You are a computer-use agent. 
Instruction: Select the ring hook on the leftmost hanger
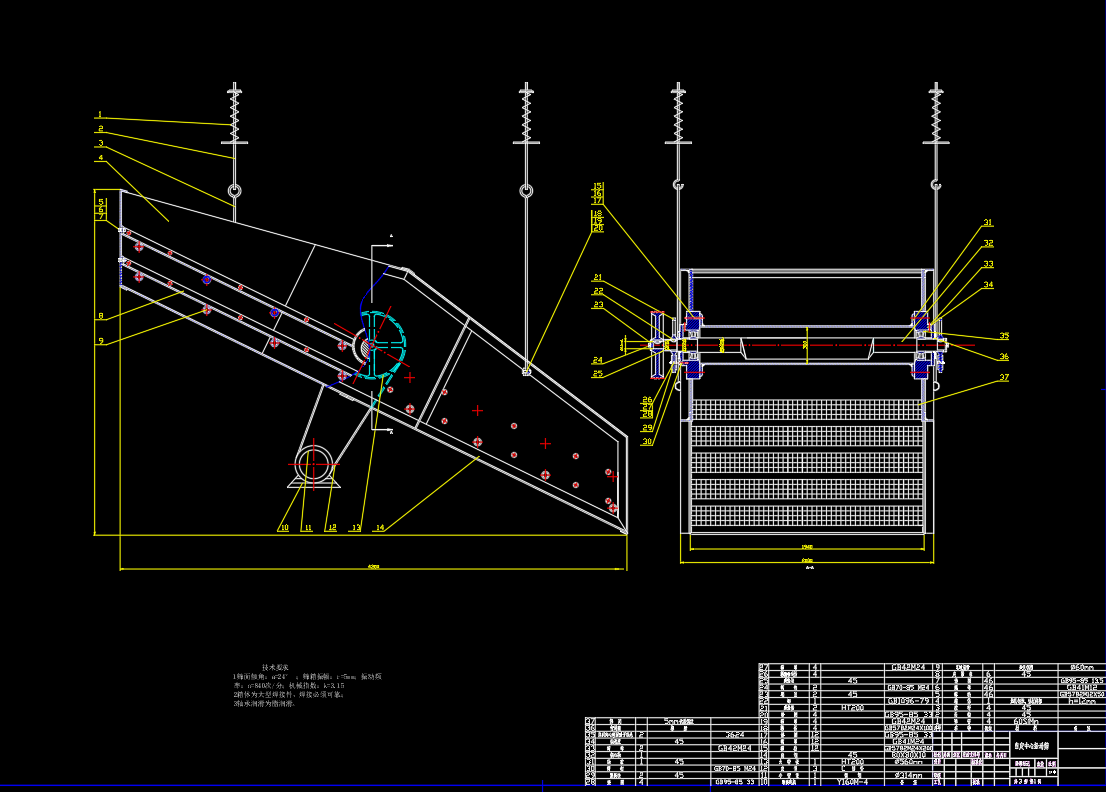pyautogui.click(x=235, y=191)
